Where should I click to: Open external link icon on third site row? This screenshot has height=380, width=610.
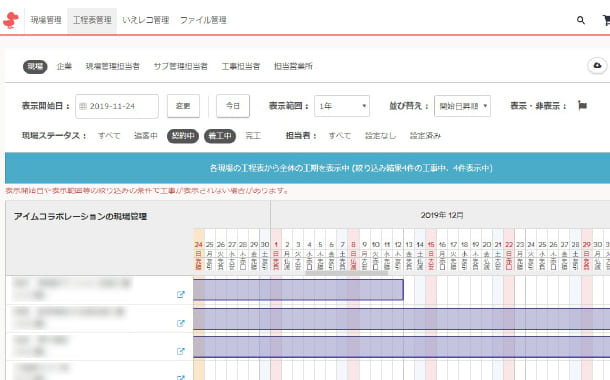tap(181, 351)
